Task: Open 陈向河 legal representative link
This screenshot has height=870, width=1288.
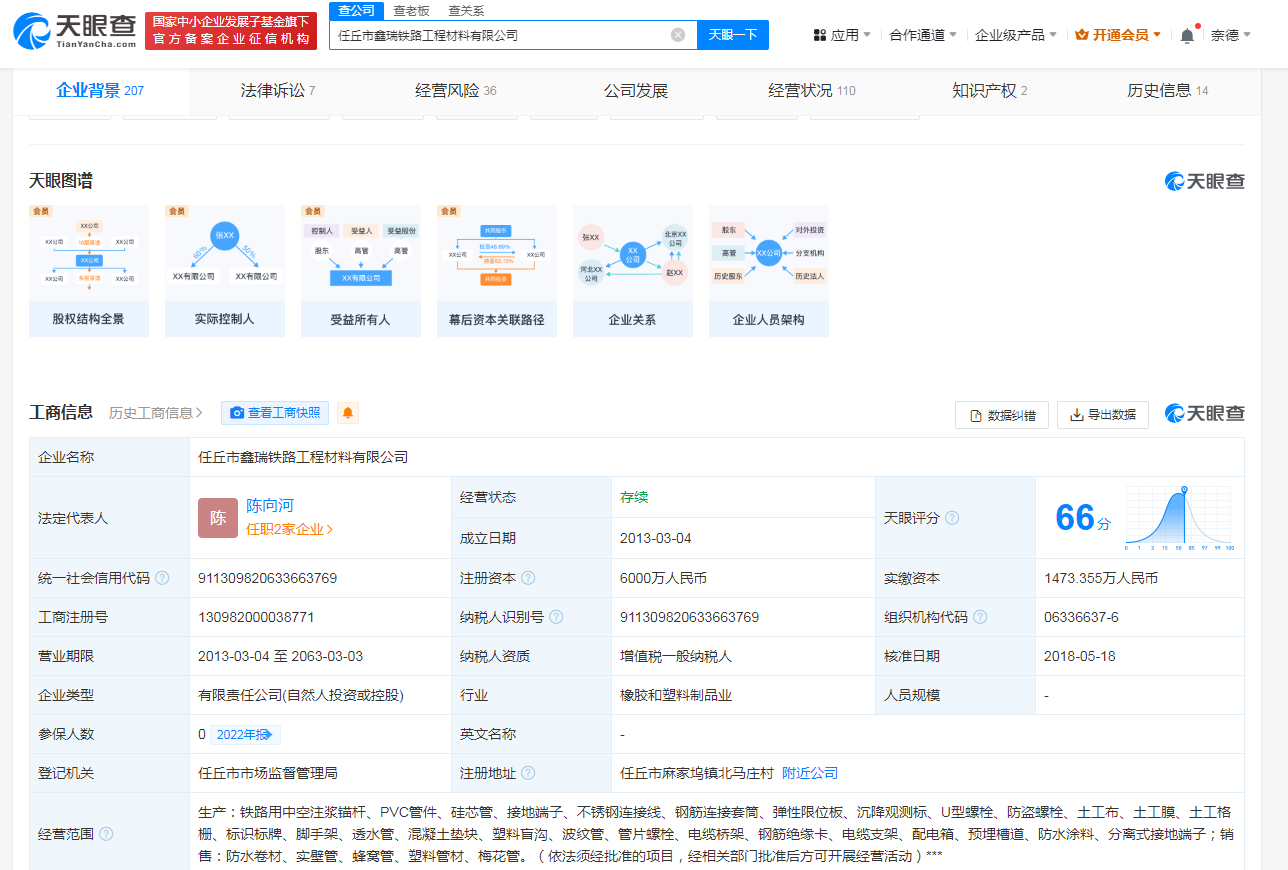Action: [270, 506]
